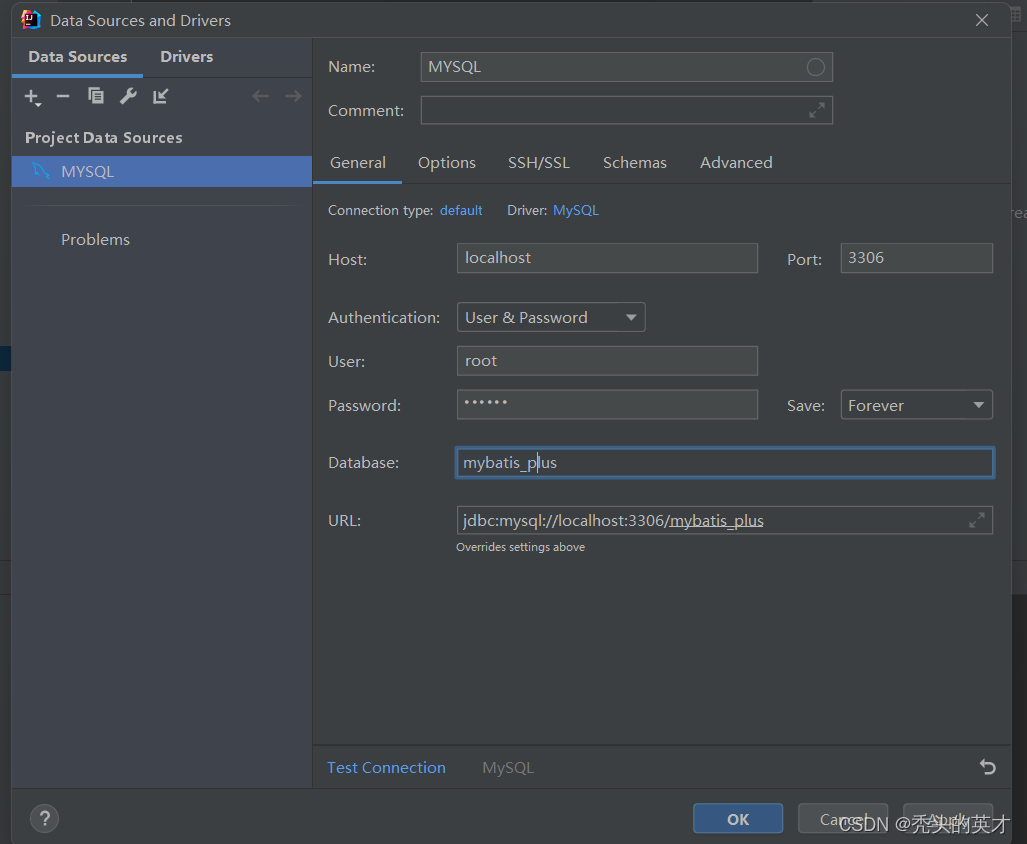Open Save password dropdown Forever
1027x844 pixels.
coord(916,405)
